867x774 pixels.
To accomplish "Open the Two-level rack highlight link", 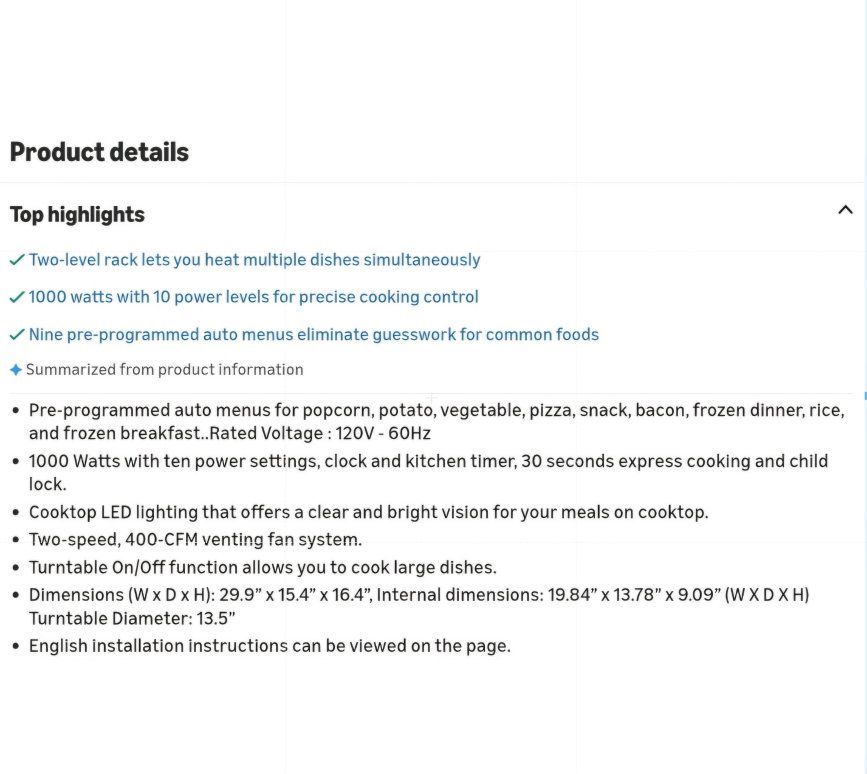I will pyautogui.click(x=254, y=260).
